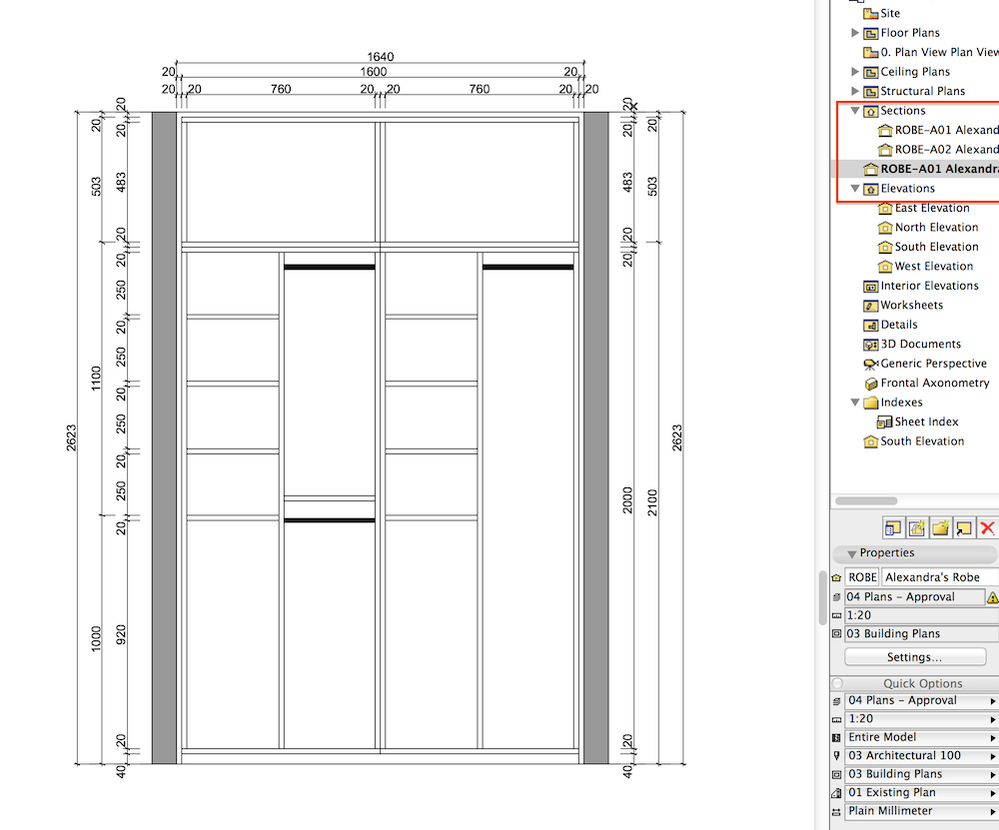The image size is (999, 830).
Task: Expand the Floor Plans tree branch
Action: (x=855, y=32)
